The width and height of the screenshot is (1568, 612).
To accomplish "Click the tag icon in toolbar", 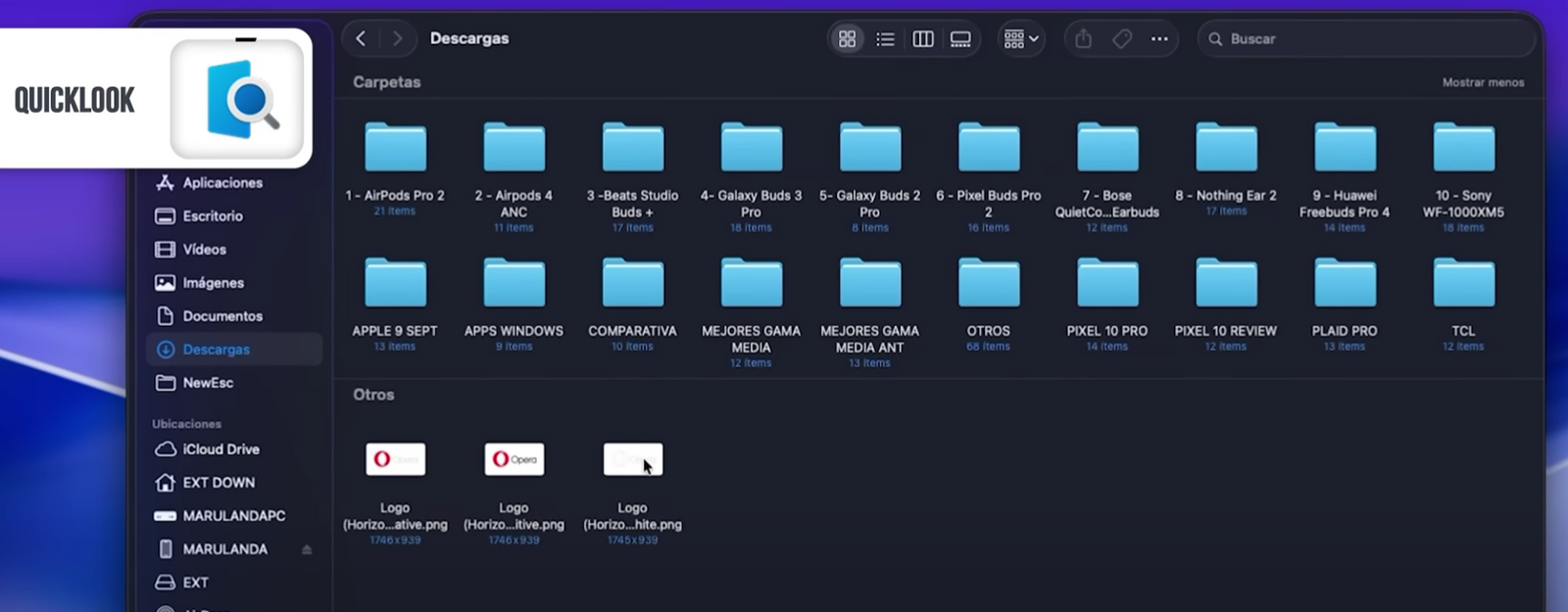I will [1122, 39].
